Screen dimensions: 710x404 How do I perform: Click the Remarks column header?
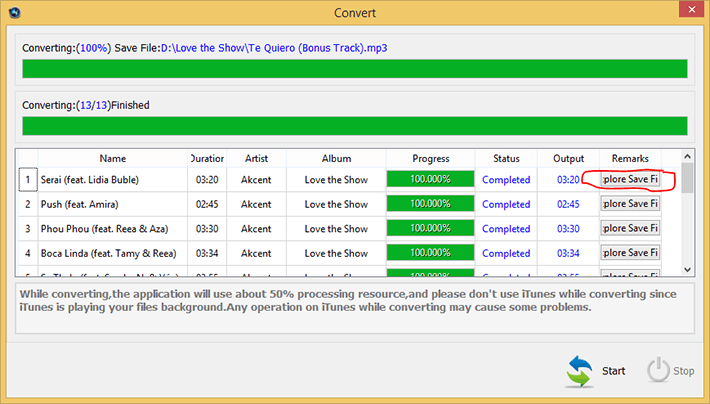pyautogui.click(x=630, y=159)
